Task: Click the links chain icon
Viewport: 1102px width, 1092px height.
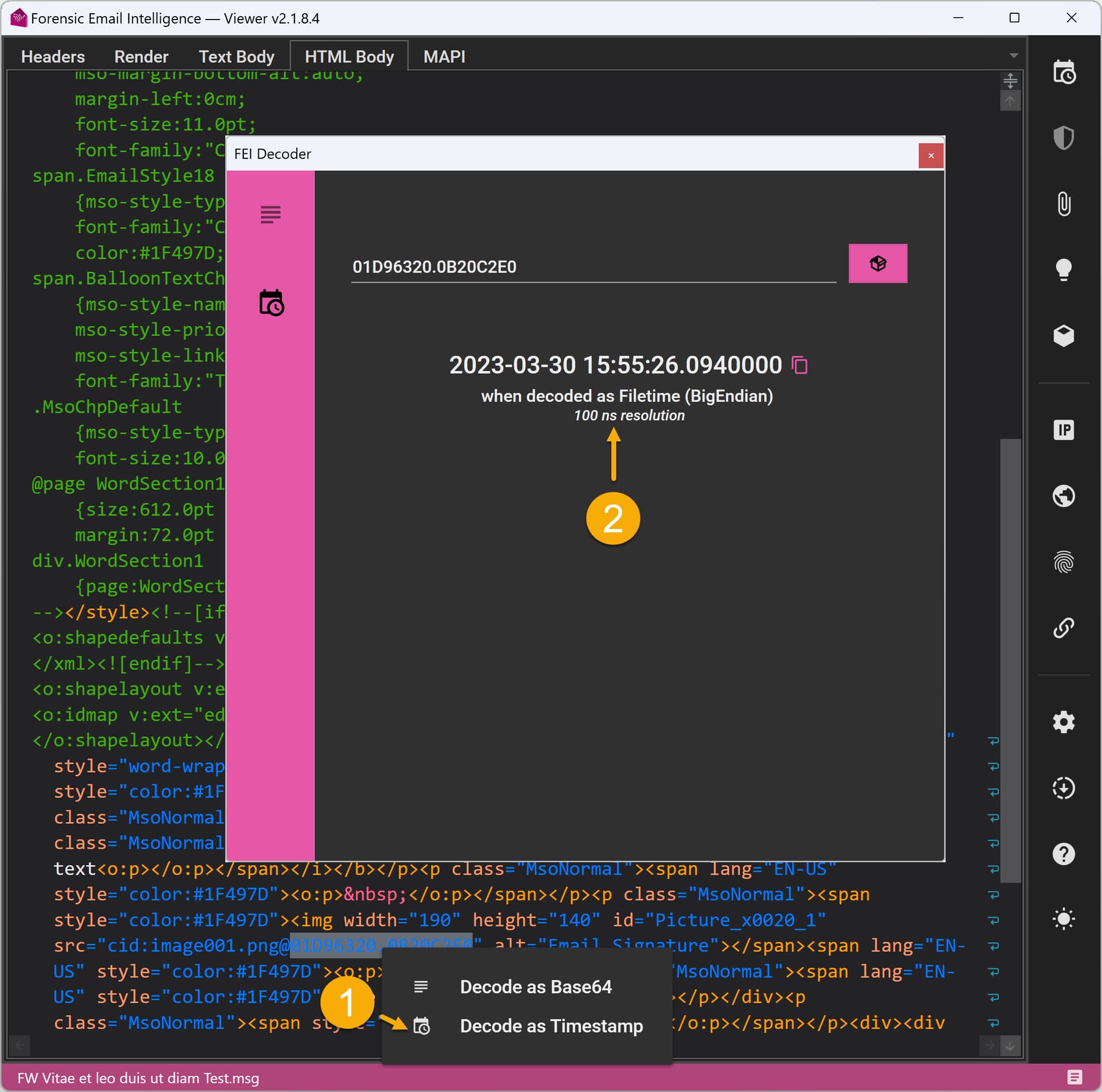Action: click(x=1064, y=628)
